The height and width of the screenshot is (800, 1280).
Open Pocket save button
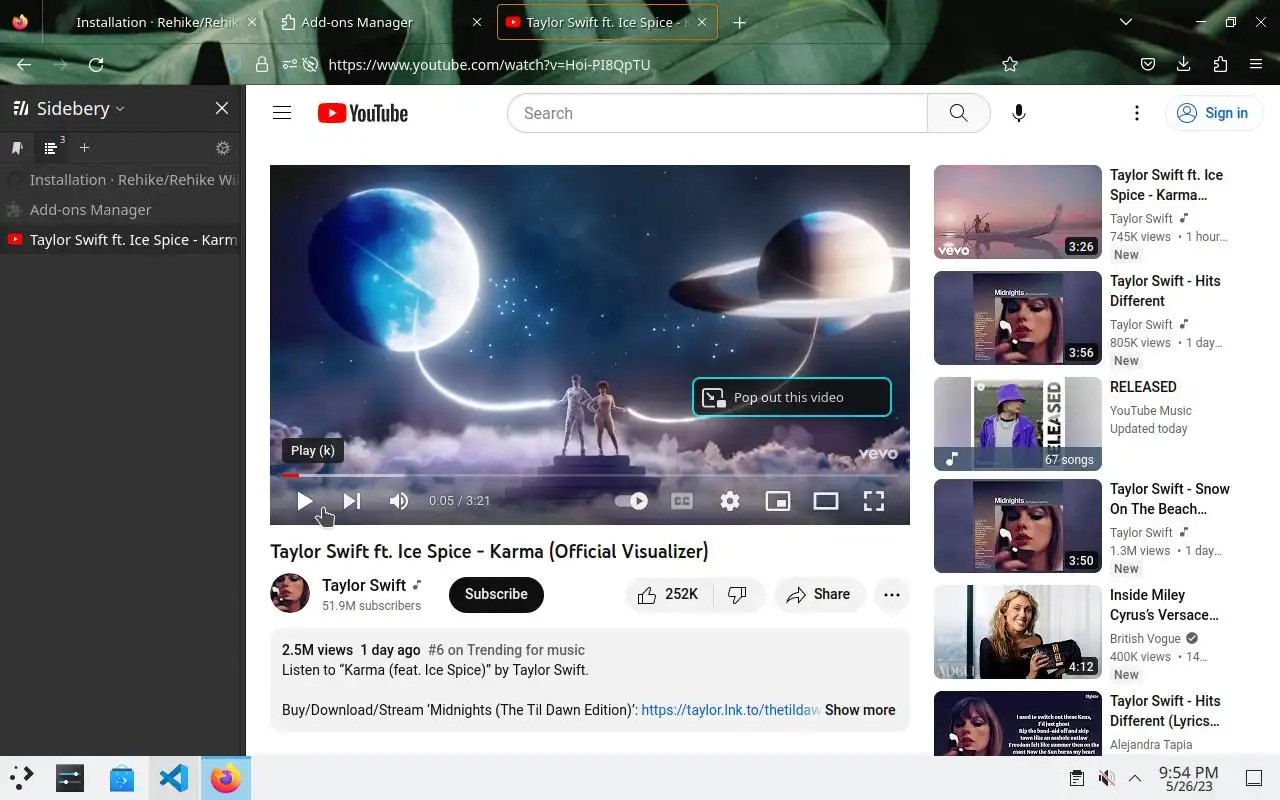coord(1148,64)
